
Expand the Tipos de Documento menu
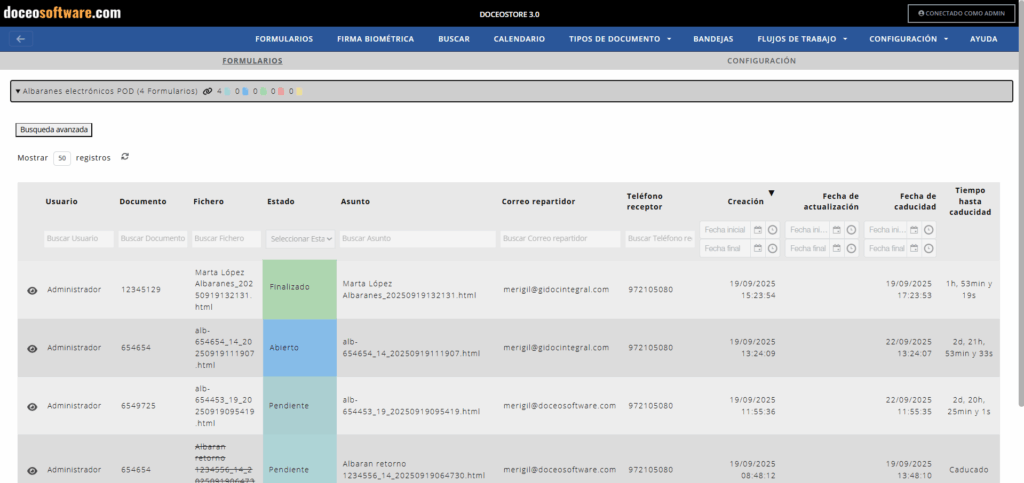620,39
